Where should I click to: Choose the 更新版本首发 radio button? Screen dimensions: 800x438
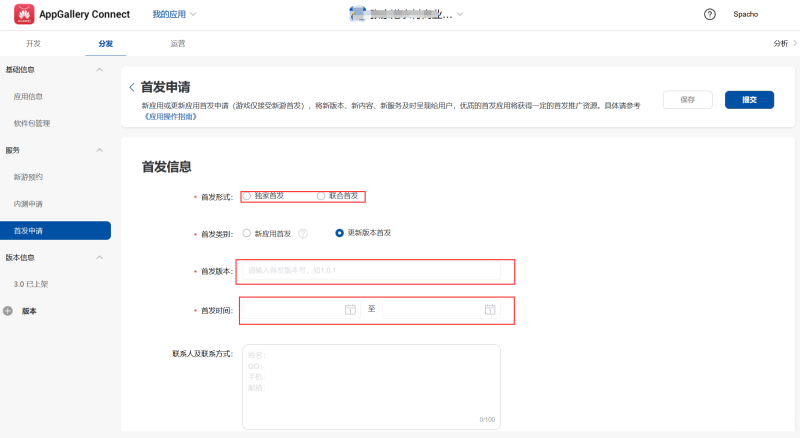click(x=339, y=233)
